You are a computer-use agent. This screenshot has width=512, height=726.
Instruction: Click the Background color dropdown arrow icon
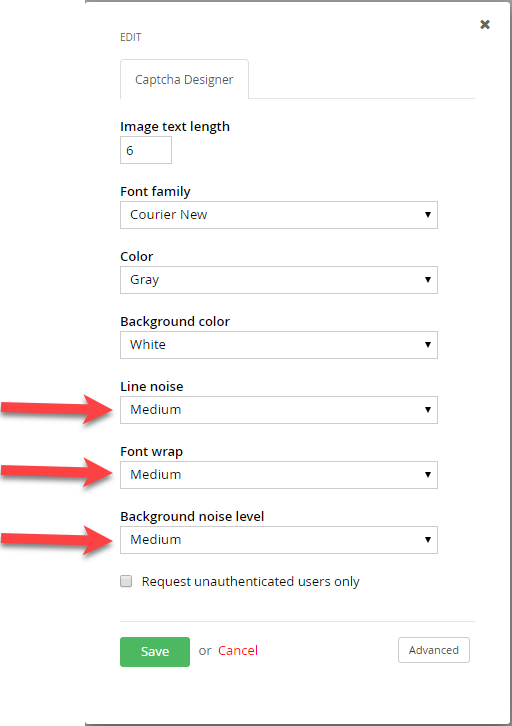[x=428, y=344]
